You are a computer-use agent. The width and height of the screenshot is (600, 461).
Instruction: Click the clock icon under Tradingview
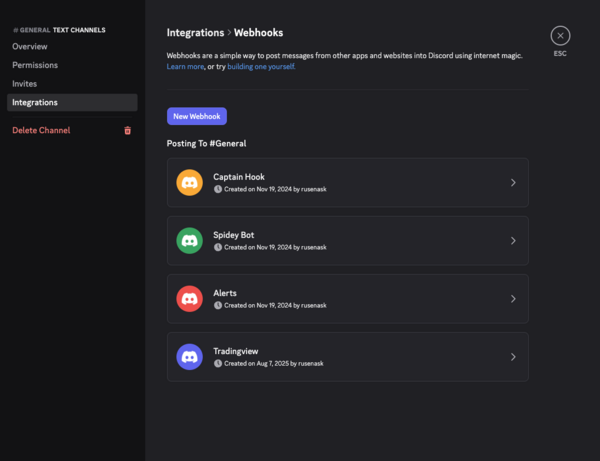(x=218, y=363)
